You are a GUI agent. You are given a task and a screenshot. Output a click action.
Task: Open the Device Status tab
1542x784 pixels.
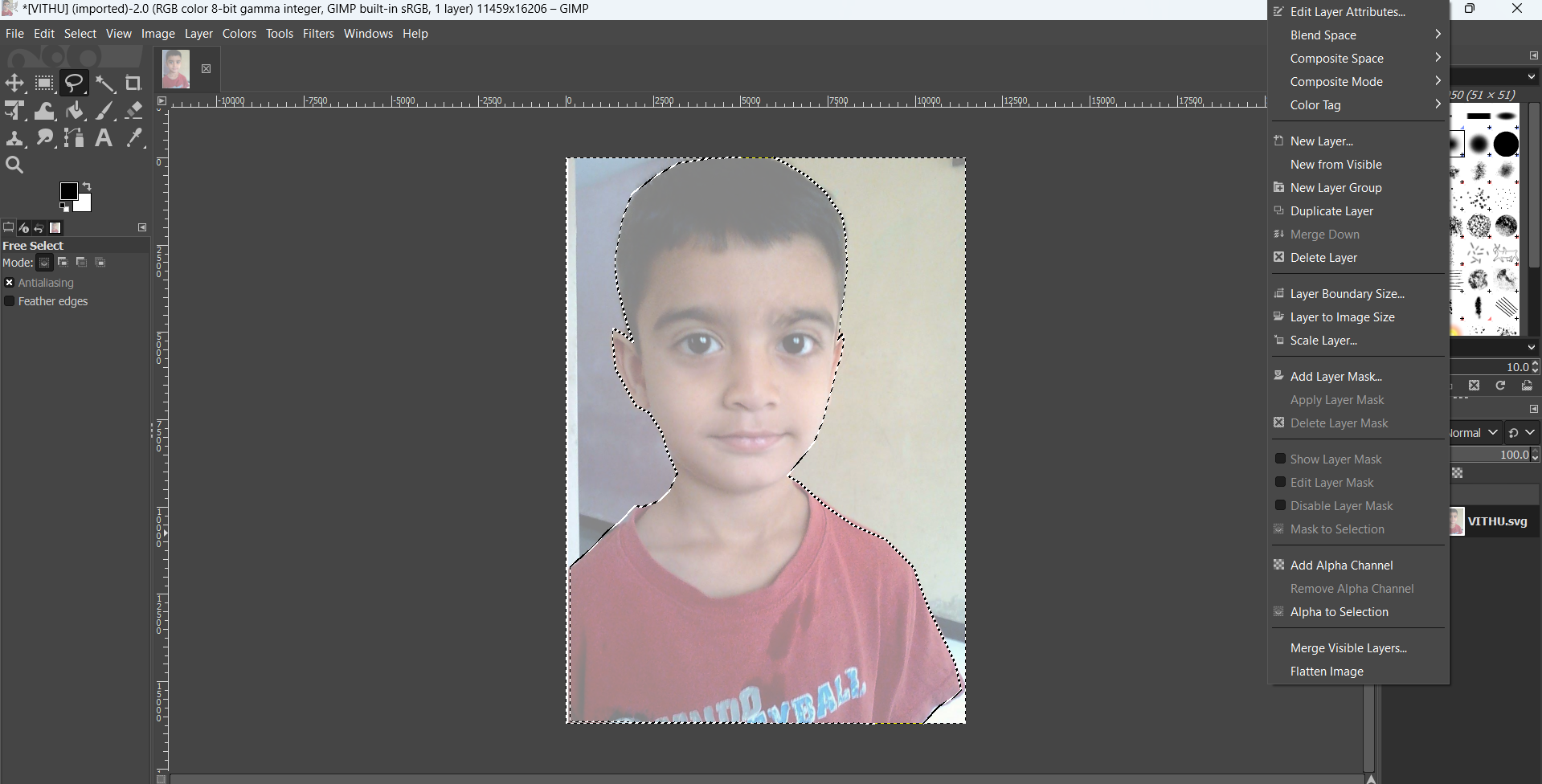pyautogui.click(x=24, y=228)
